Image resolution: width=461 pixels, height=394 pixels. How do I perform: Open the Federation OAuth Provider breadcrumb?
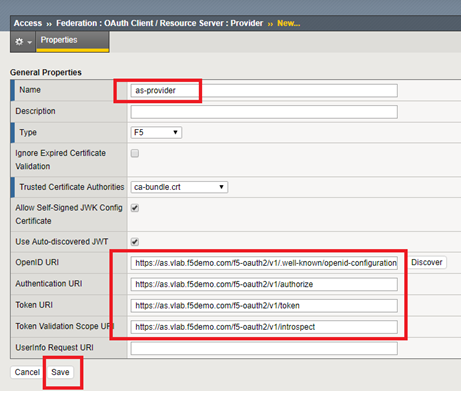(x=159, y=23)
